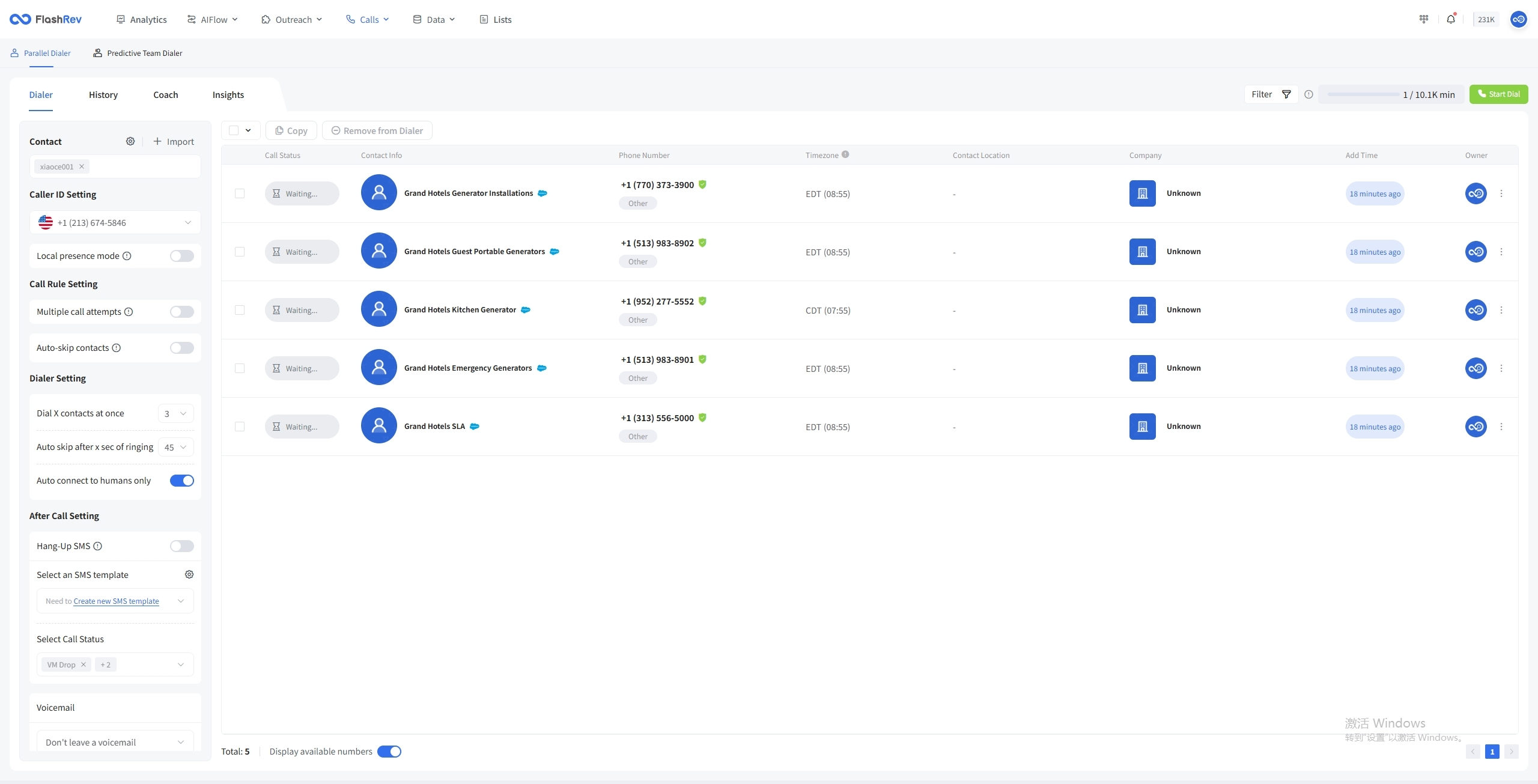Open the apps grid icon

tap(1423, 19)
